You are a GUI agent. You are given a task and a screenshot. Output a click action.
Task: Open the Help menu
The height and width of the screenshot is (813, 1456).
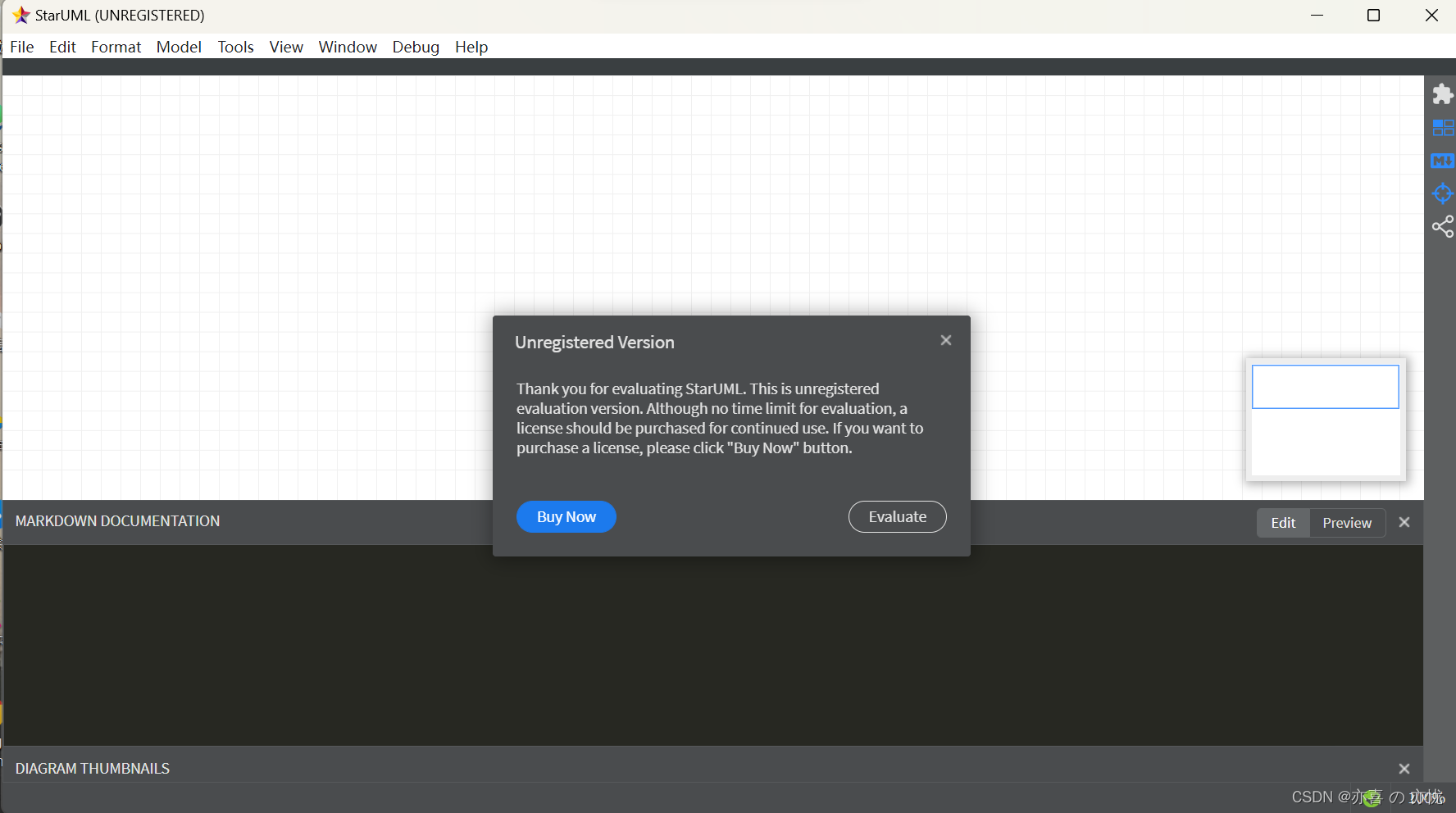point(471,47)
